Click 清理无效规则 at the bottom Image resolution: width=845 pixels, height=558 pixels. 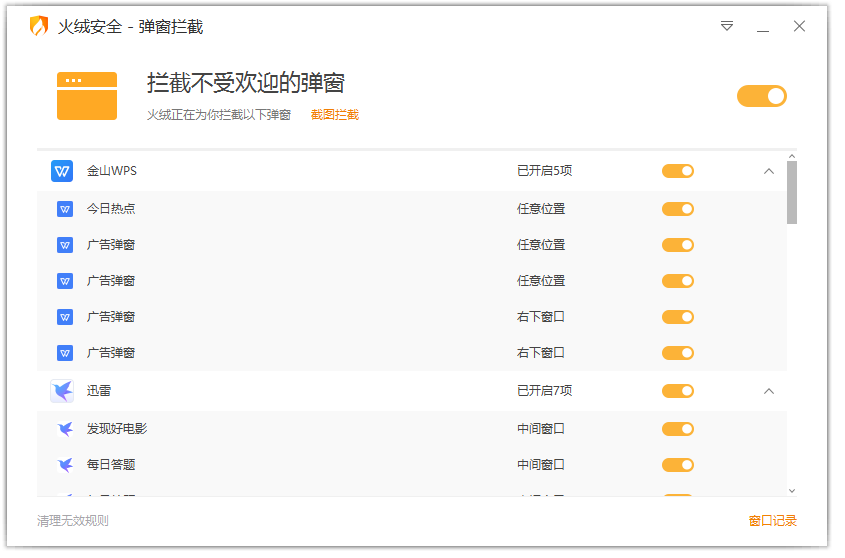[73, 521]
